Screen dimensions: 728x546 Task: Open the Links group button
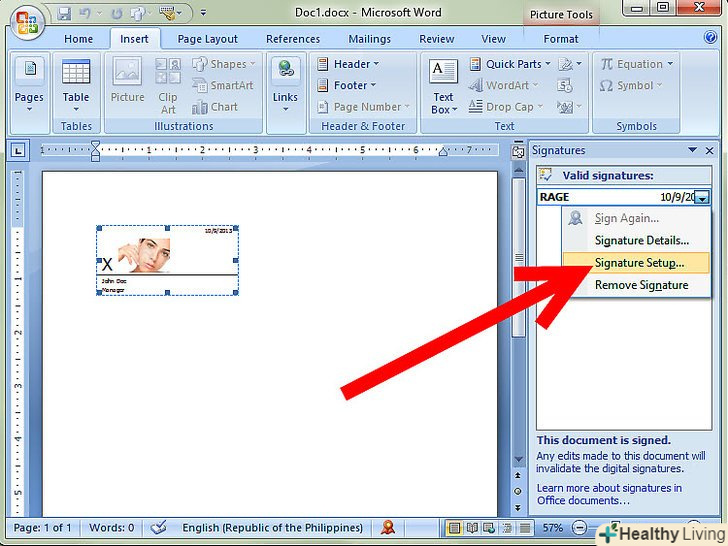coord(285,86)
